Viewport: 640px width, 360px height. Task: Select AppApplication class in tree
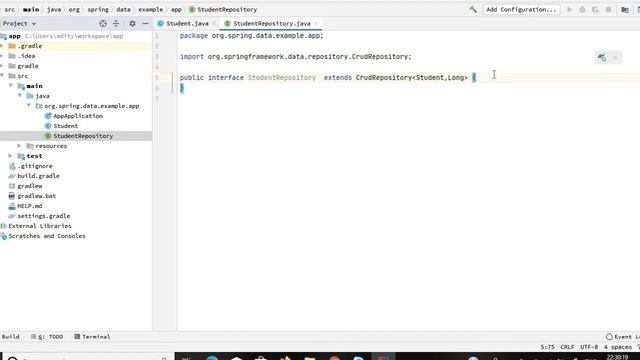pos(78,116)
